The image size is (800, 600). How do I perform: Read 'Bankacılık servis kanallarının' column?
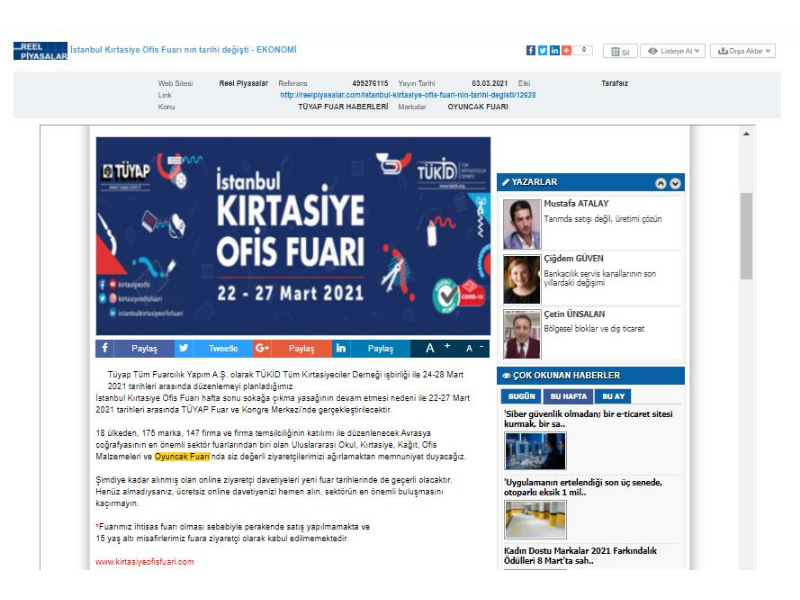click(x=600, y=278)
